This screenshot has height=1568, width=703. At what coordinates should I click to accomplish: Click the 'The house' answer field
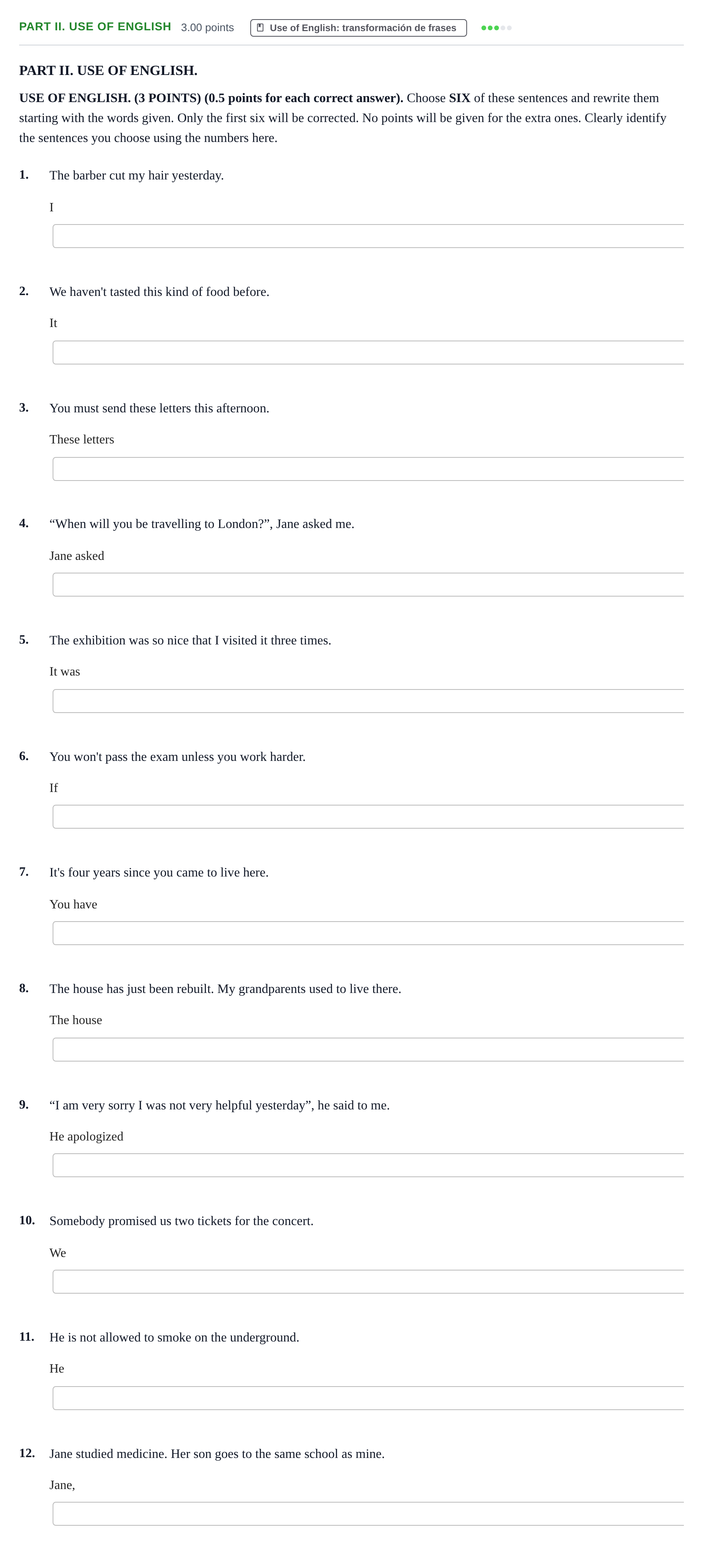(x=369, y=1050)
